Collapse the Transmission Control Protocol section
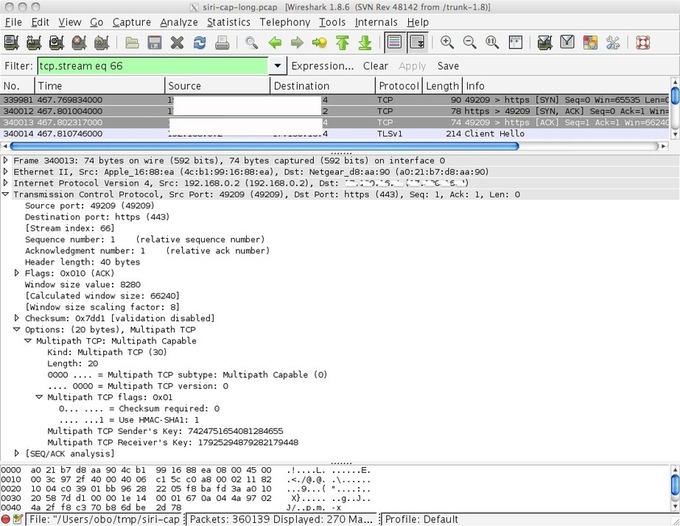This screenshot has width=680, height=526. click(x=7, y=195)
